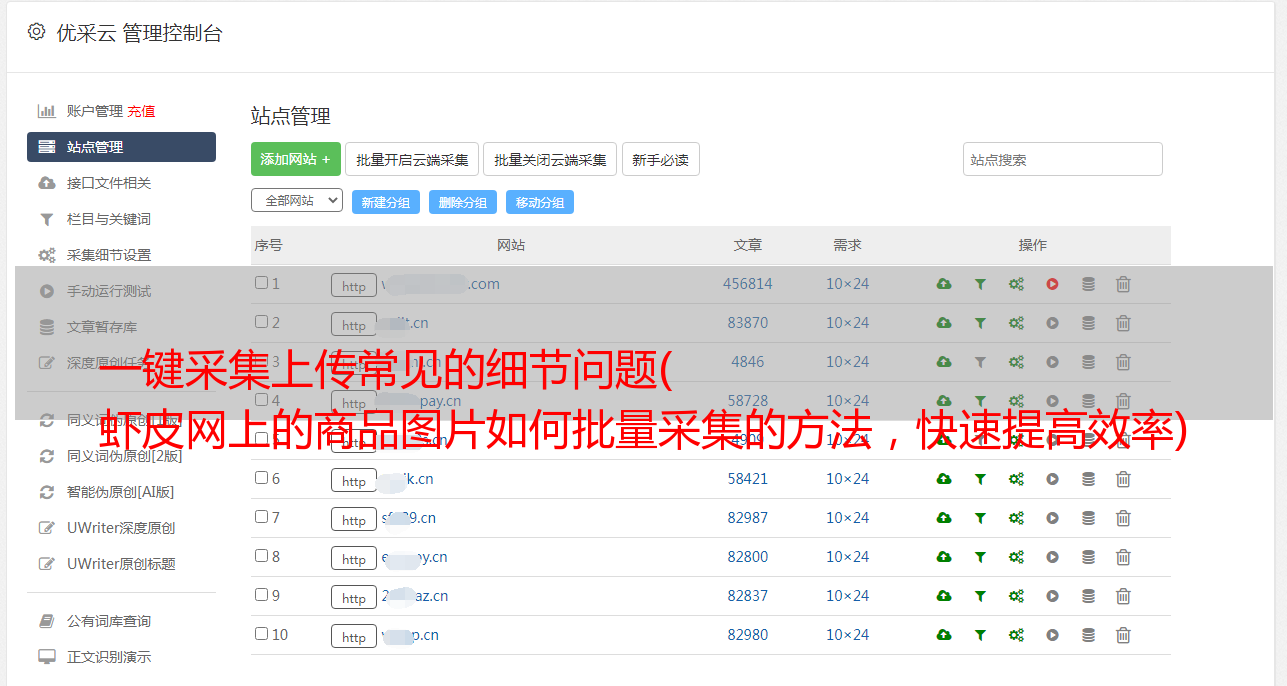Tick the checkbox for site row 2
The width and height of the screenshot is (1287, 686).
[261, 322]
